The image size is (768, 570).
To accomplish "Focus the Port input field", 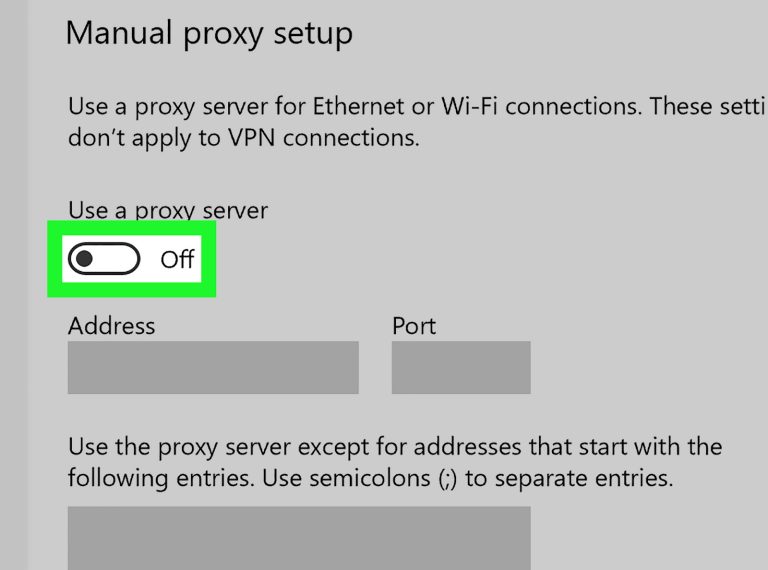I will click(460, 367).
